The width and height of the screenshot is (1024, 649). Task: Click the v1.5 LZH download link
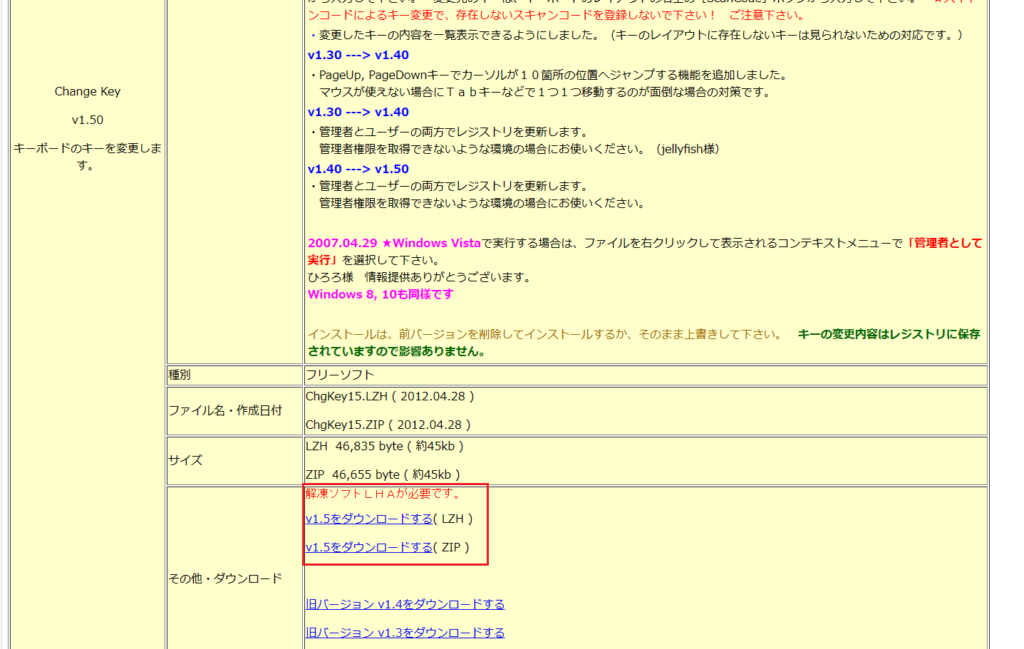coord(369,519)
